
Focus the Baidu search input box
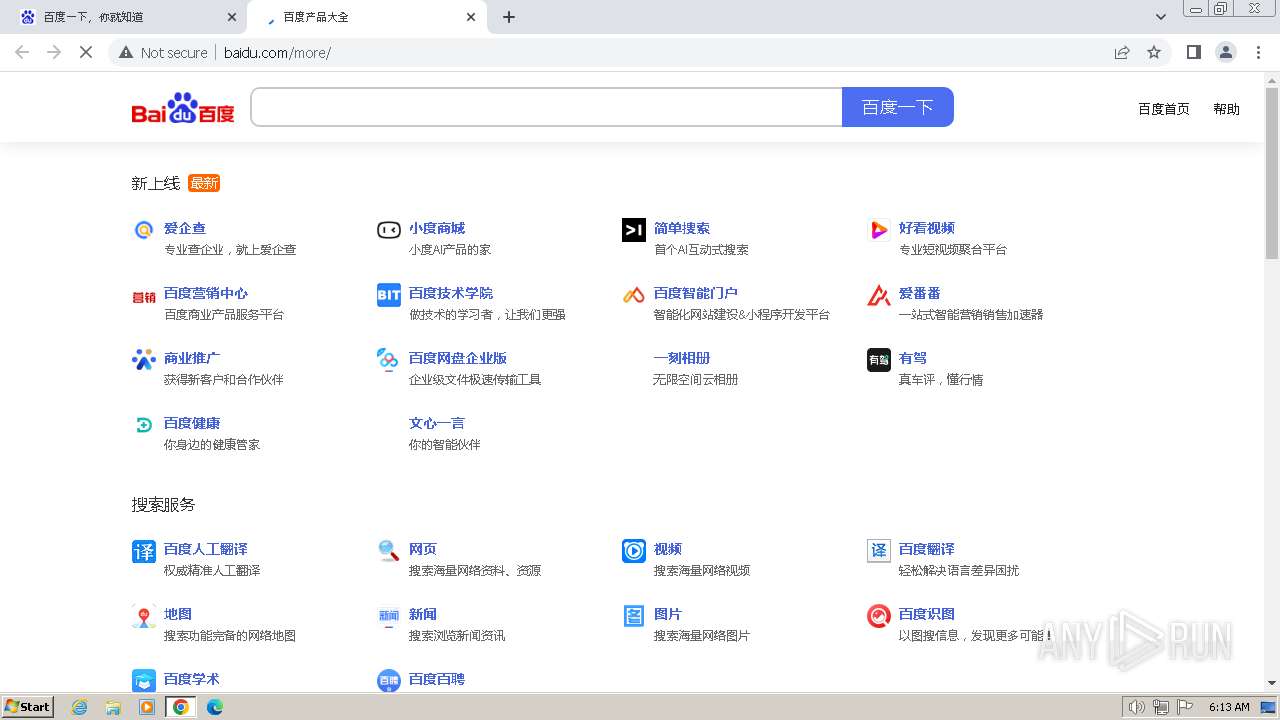546,107
